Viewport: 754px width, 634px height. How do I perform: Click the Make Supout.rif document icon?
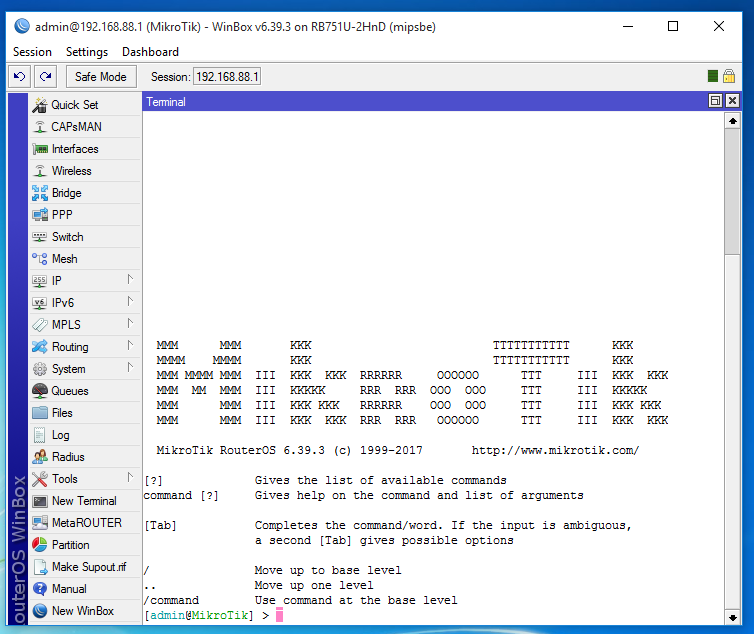40,567
